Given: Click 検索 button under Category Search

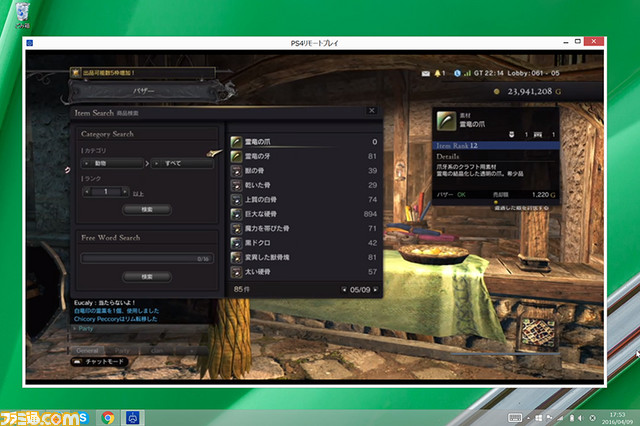Looking at the screenshot, I should coord(147,210).
